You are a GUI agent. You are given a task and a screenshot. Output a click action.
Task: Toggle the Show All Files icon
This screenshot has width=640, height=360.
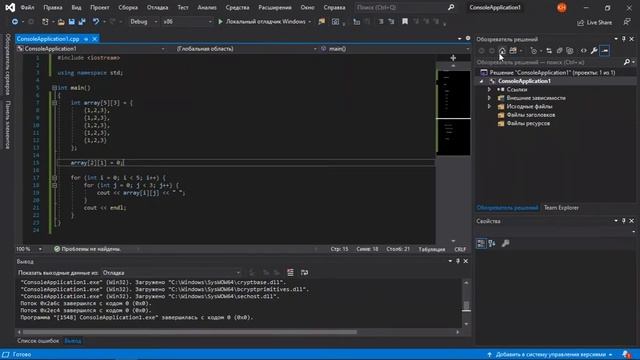pyautogui.click(x=570, y=51)
